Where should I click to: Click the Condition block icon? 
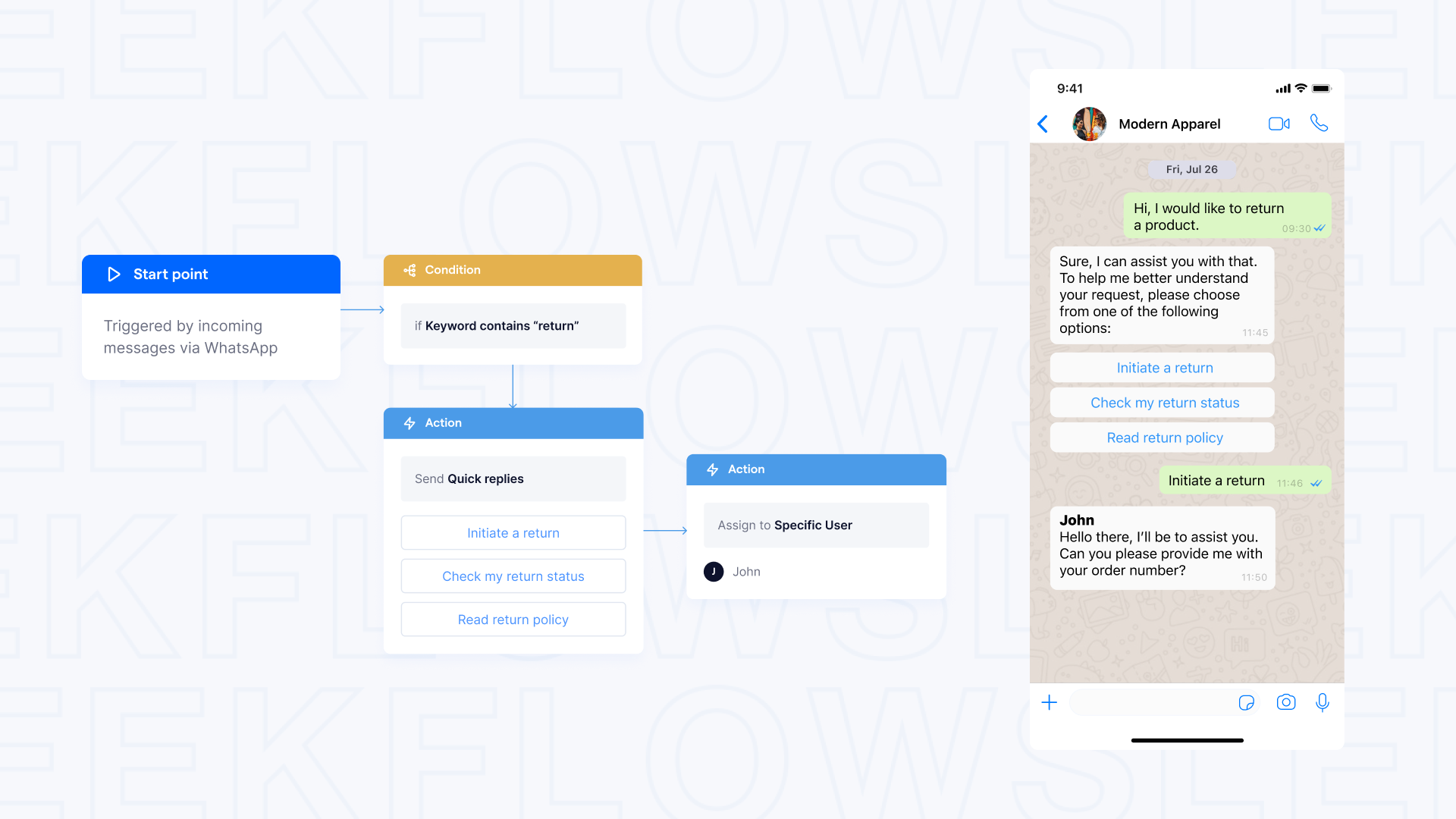coord(409,270)
